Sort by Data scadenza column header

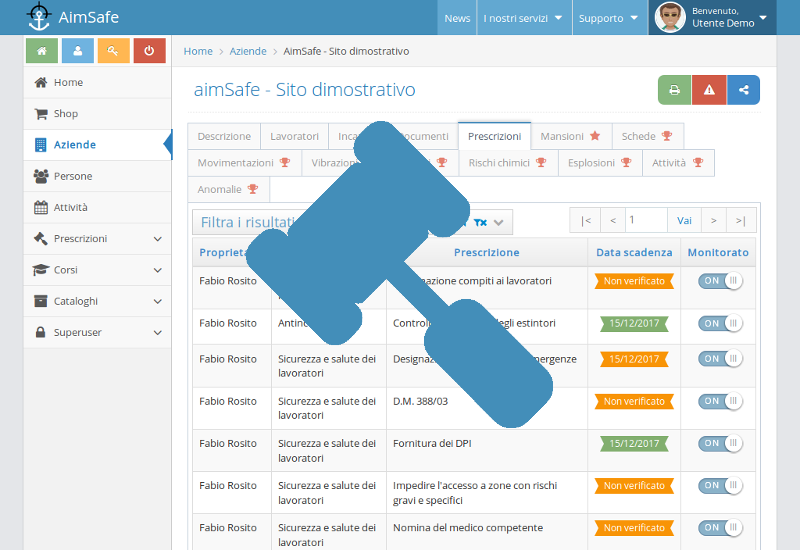tap(634, 252)
